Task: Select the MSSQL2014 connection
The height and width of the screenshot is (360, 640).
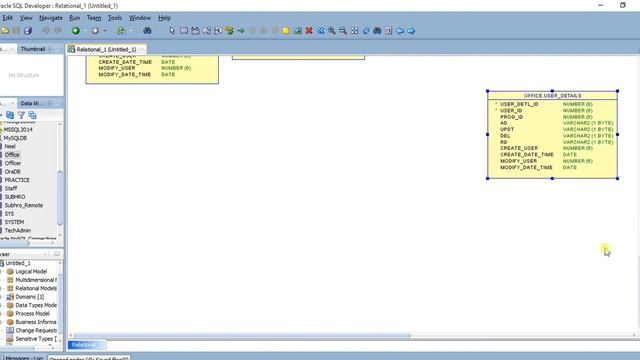Action: [x=18, y=129]
